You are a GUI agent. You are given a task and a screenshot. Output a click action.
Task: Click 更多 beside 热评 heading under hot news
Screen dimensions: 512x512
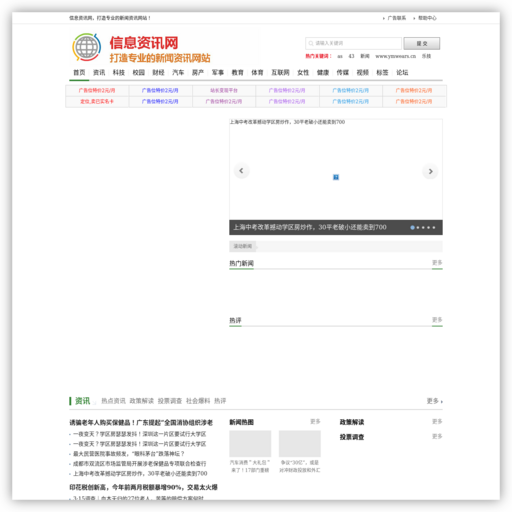pyautogui.click(x=437, y=320)
